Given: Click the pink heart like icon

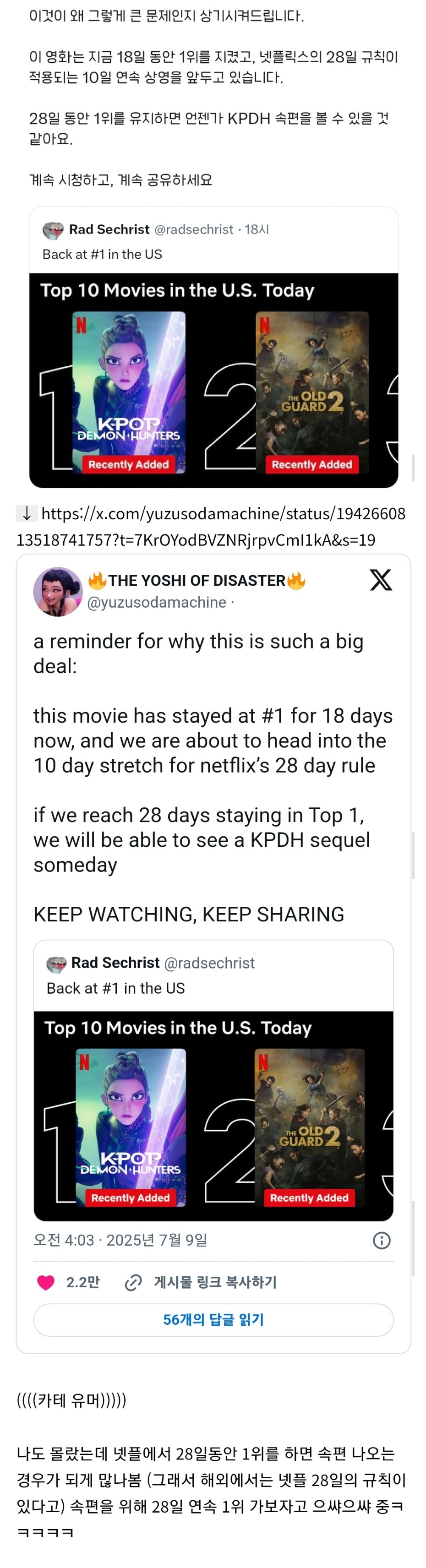Looking at the screenshot, I should (x=46, y=1283).
